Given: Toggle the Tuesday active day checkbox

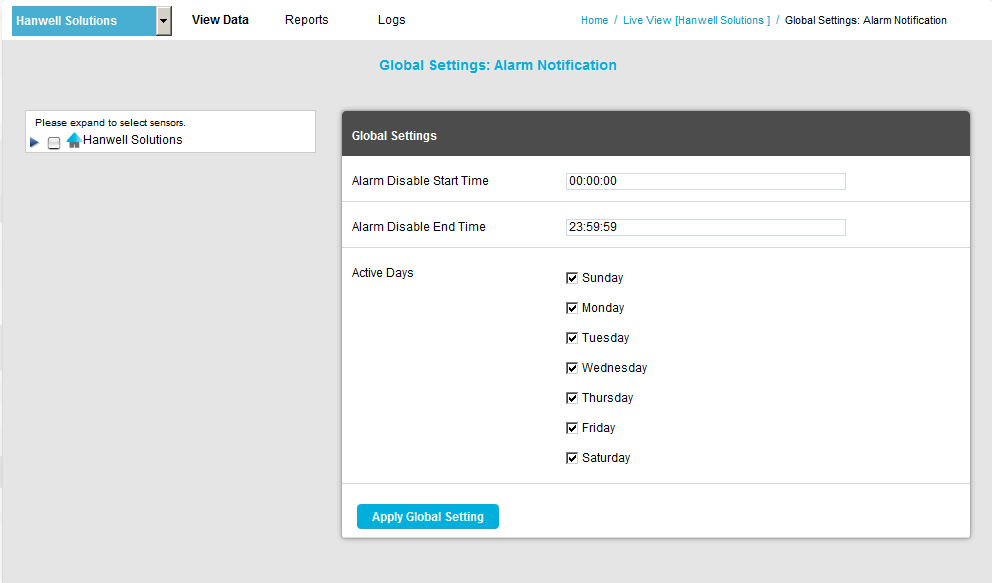Looking at the screenshot, I should [572, 338].
